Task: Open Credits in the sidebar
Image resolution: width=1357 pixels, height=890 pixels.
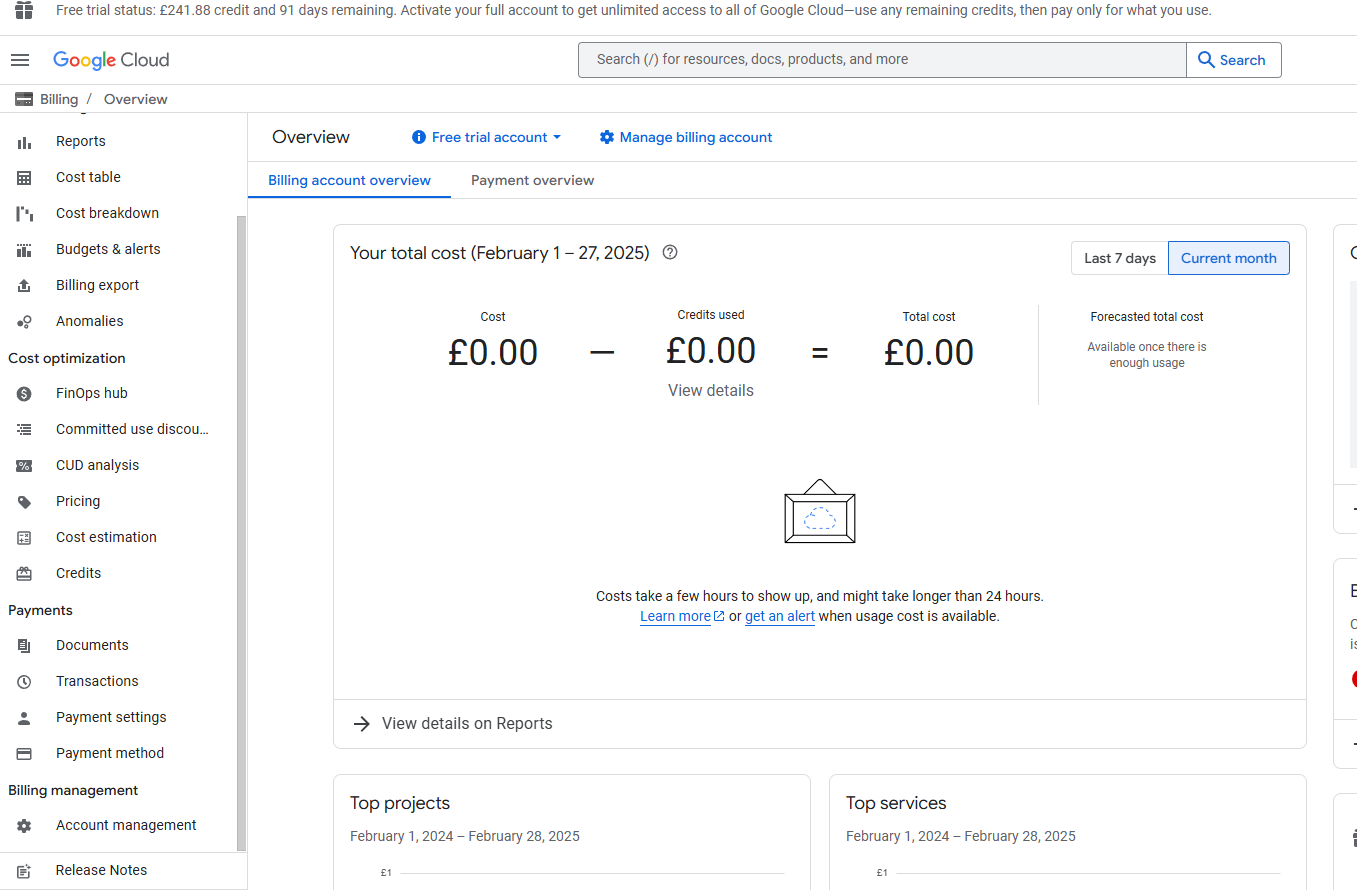Action: coord(79,574)
